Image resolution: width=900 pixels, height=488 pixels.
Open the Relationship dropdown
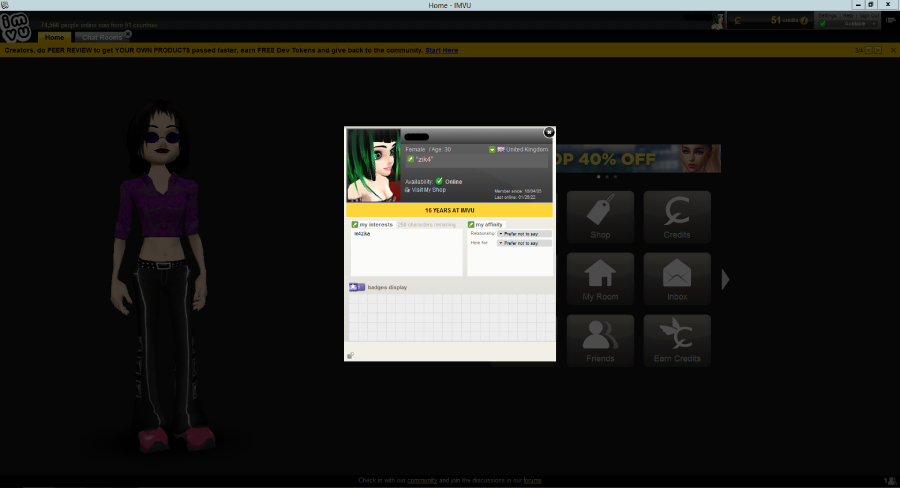[x=524, y=234]
